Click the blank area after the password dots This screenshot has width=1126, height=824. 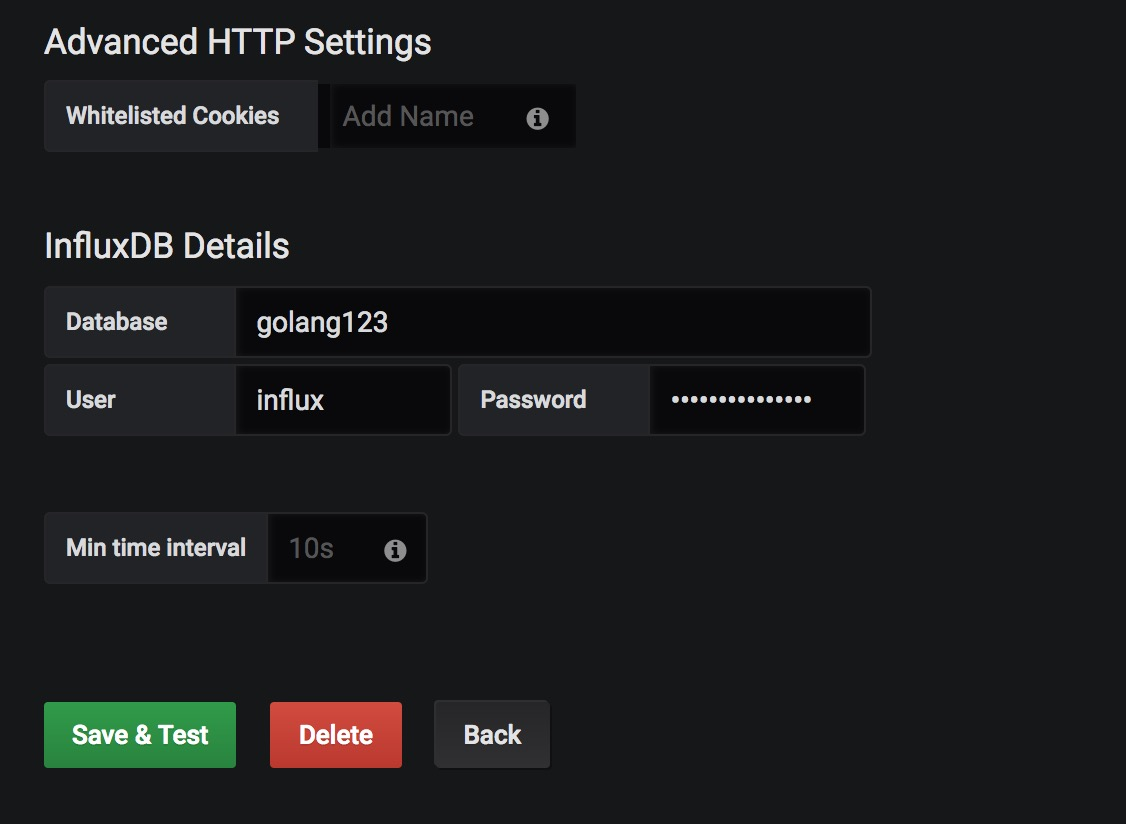point(837,400)
